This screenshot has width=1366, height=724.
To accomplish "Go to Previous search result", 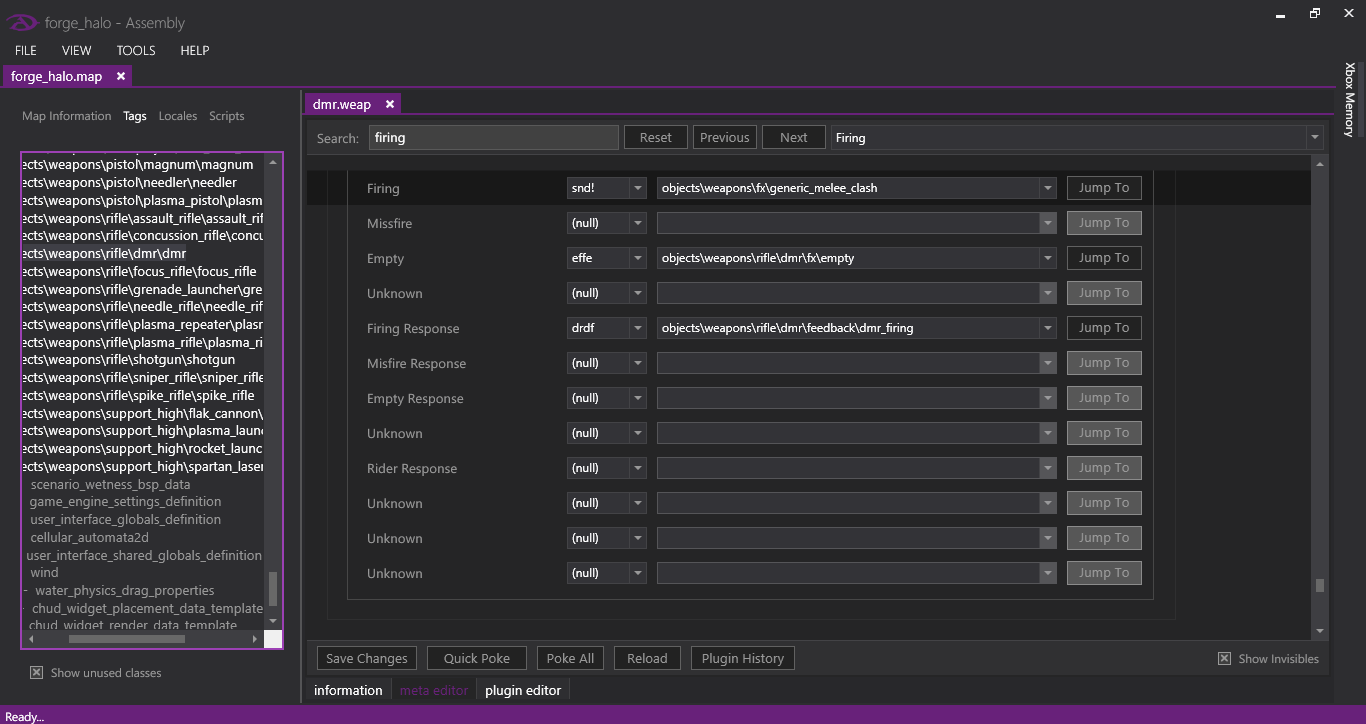I will tap(725, 138).
